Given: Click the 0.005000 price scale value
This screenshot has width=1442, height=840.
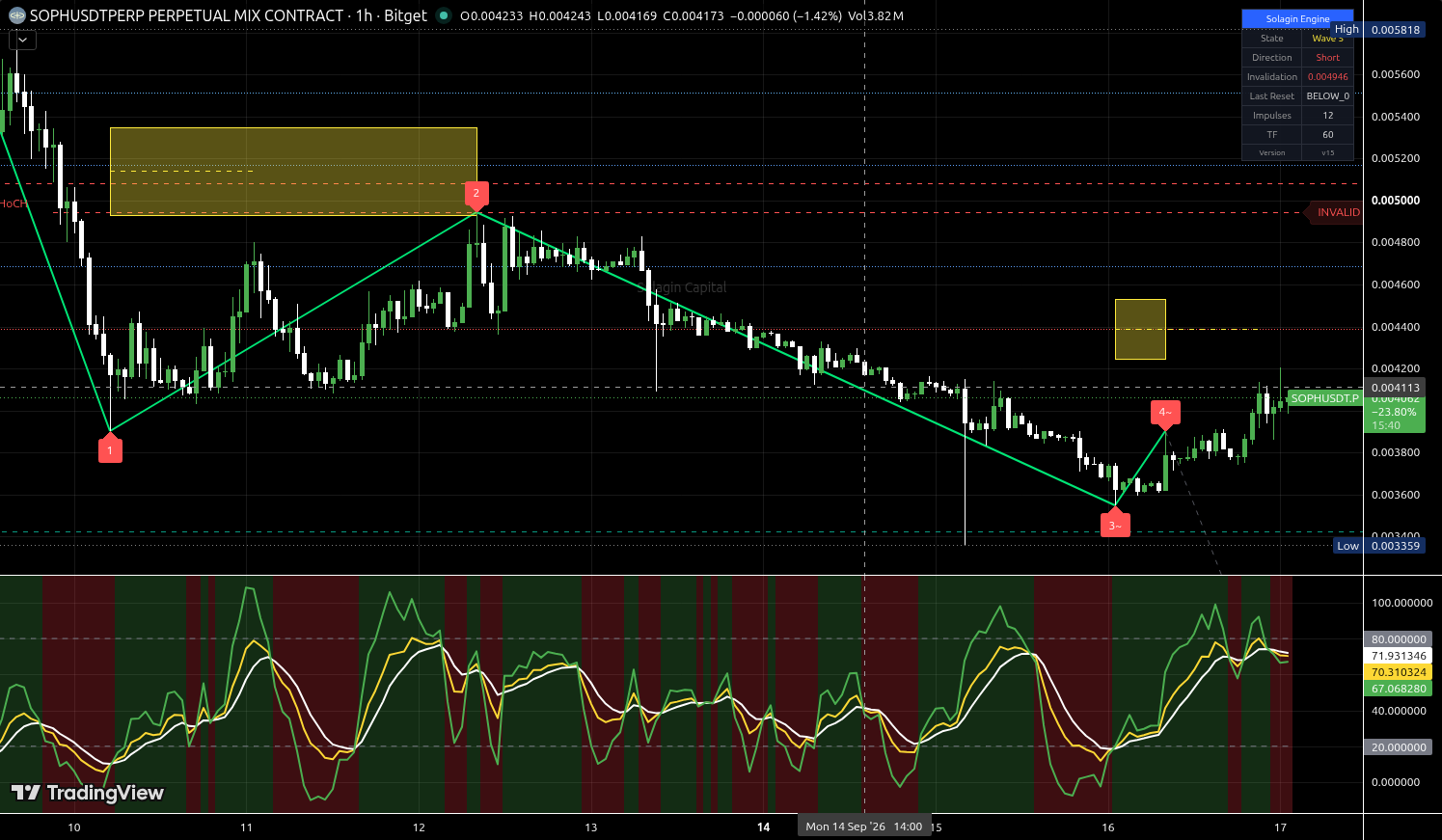Looking at the screenshot, I should pyautogui.click(x=1396, y=201).
